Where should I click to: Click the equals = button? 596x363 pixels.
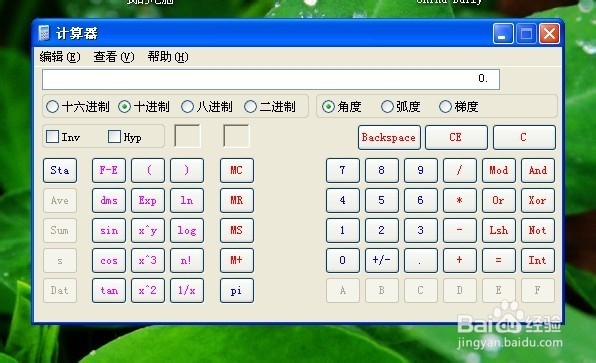pos(499,260)
